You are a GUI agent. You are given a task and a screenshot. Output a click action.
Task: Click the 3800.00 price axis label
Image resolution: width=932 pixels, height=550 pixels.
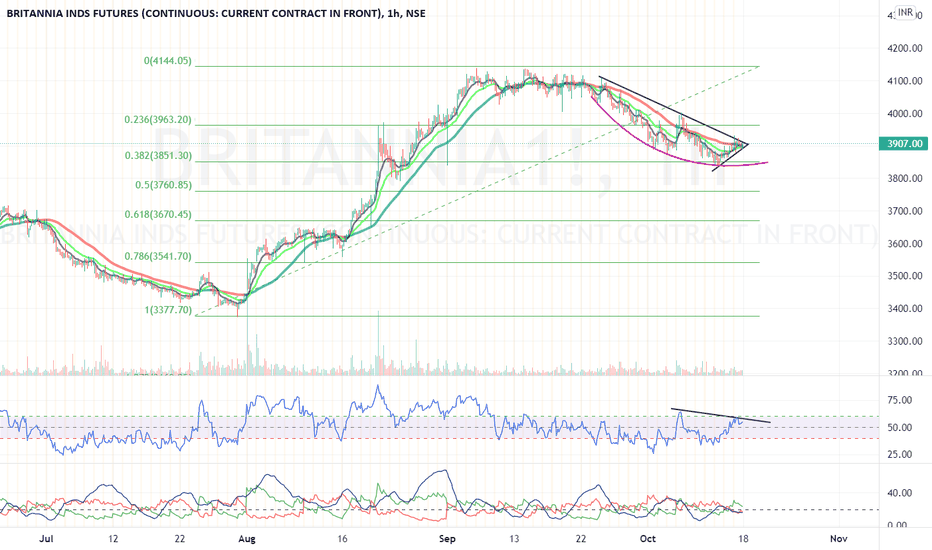click(905, 178)
